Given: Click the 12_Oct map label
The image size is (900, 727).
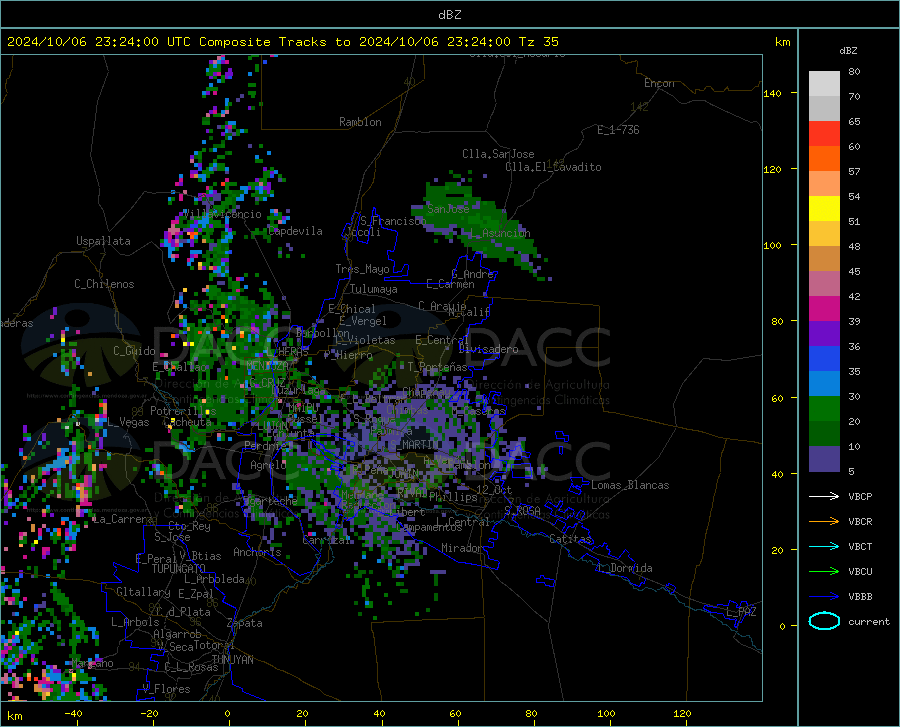Looking at the screenshot, I should click(x=494, y=489).
